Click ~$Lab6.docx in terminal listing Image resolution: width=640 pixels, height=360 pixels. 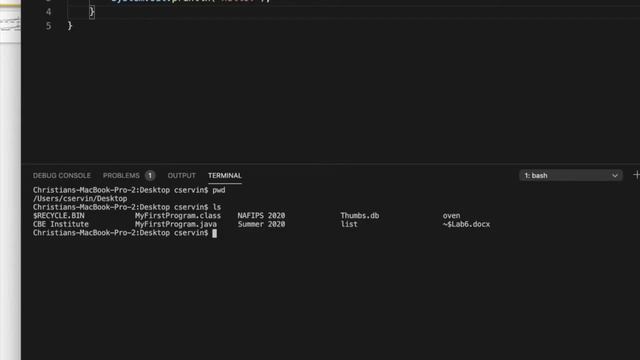(x=466, y=224)
